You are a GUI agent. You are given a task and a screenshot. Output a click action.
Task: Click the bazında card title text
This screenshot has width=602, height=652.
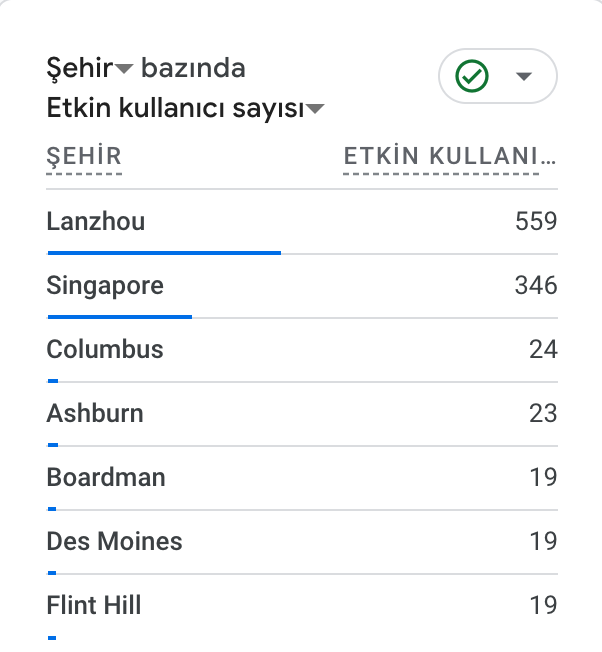click(193, 68)
